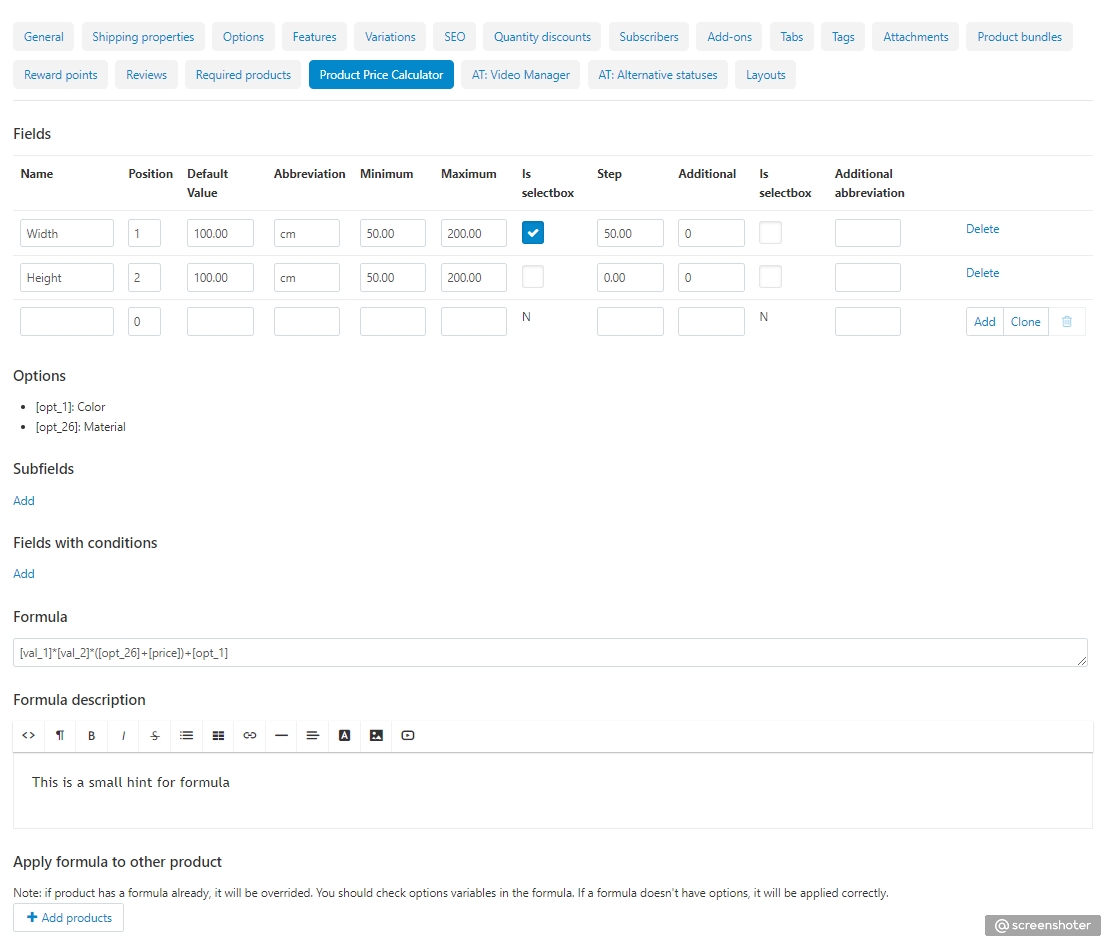Open the text color picker in editor

click(345, 735)
